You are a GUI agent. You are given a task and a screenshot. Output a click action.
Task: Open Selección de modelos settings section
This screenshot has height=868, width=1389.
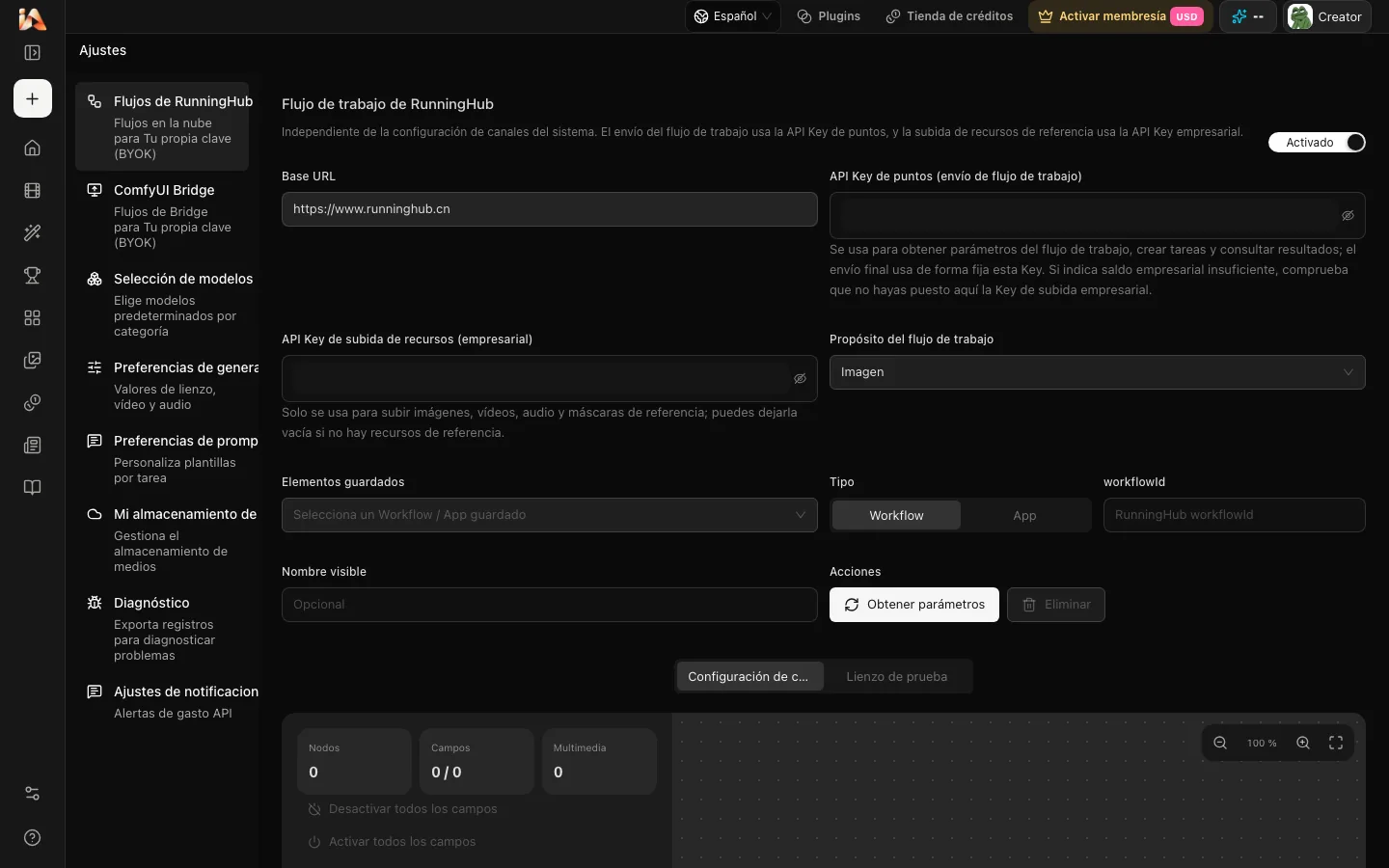click(163, 304)
